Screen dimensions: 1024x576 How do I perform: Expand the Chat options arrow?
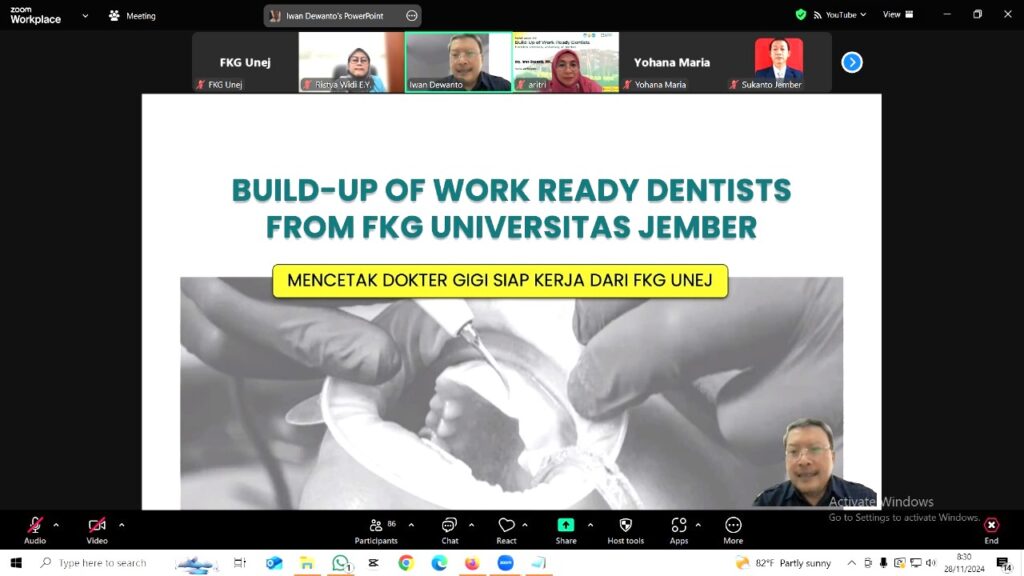472,525
